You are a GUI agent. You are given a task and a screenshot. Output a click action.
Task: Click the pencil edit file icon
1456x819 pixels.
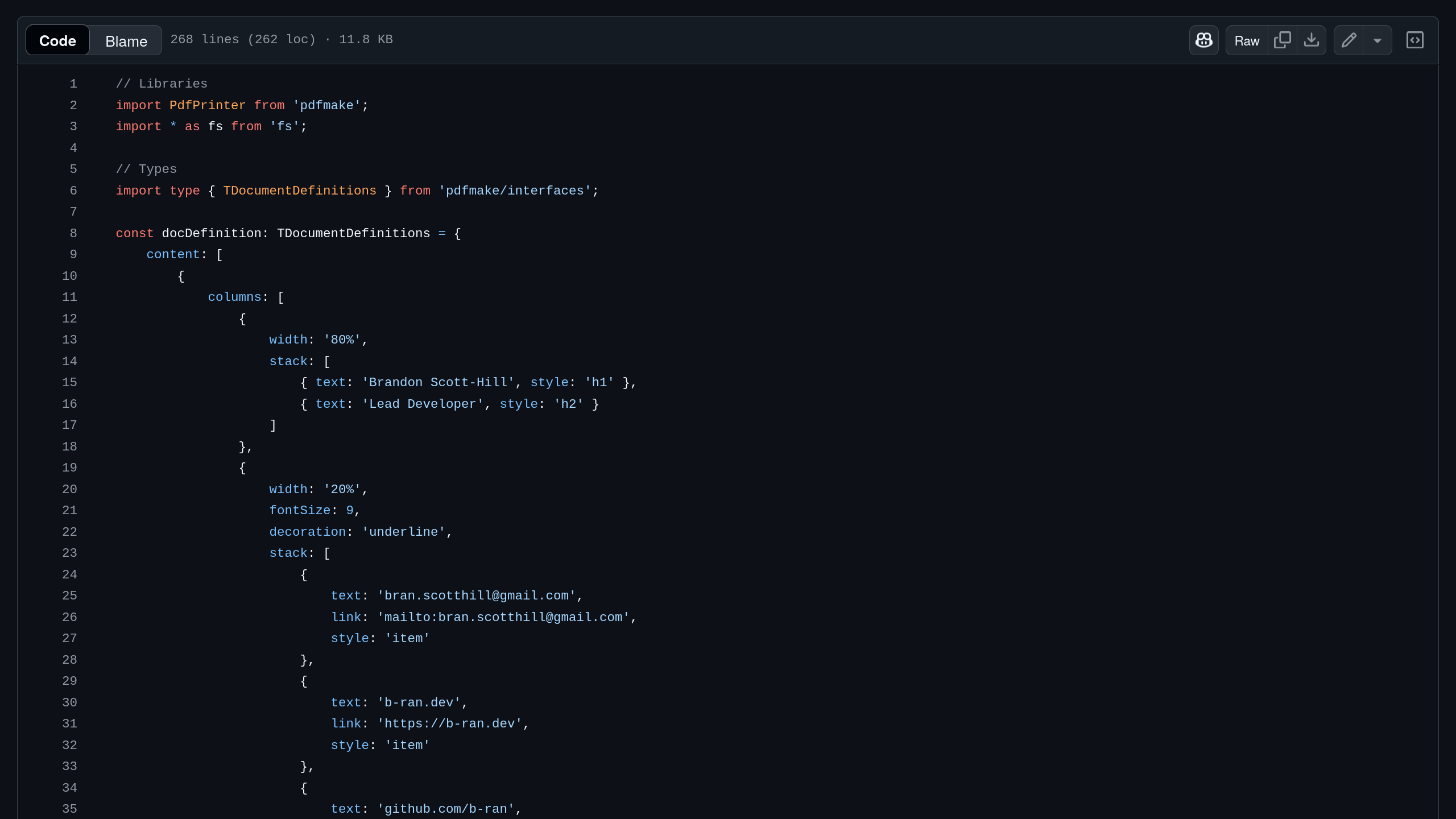[x=1349, y=40]
